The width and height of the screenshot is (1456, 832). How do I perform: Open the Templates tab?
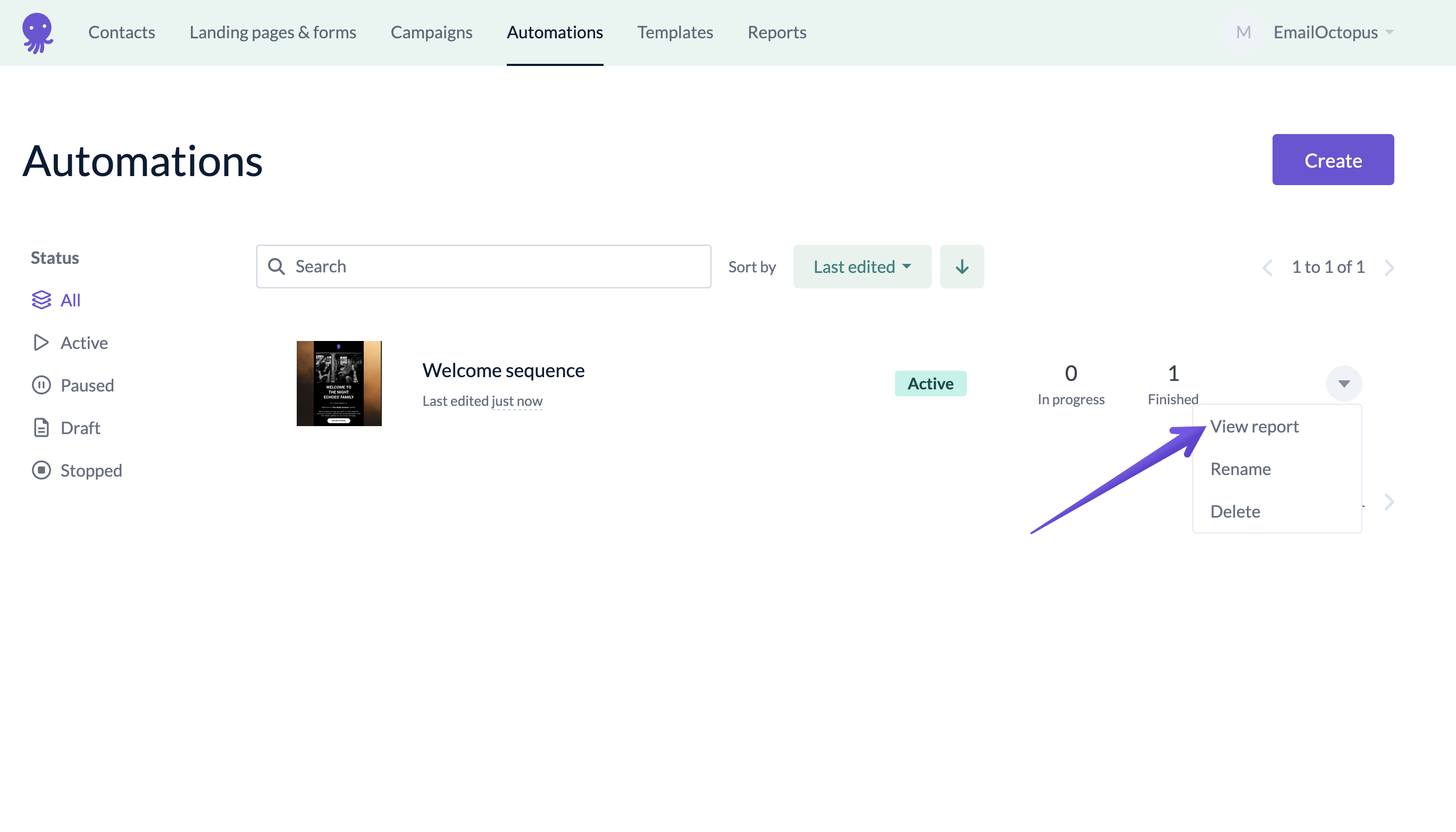(x=675, y=32)
